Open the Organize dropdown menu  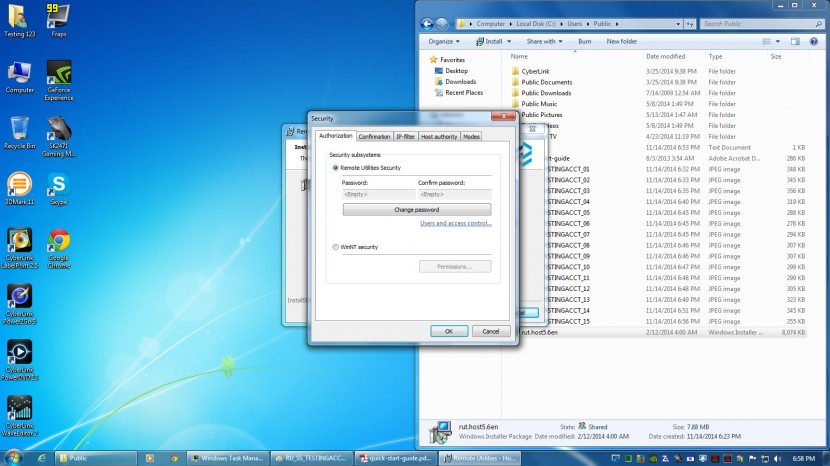click(444, 41)
